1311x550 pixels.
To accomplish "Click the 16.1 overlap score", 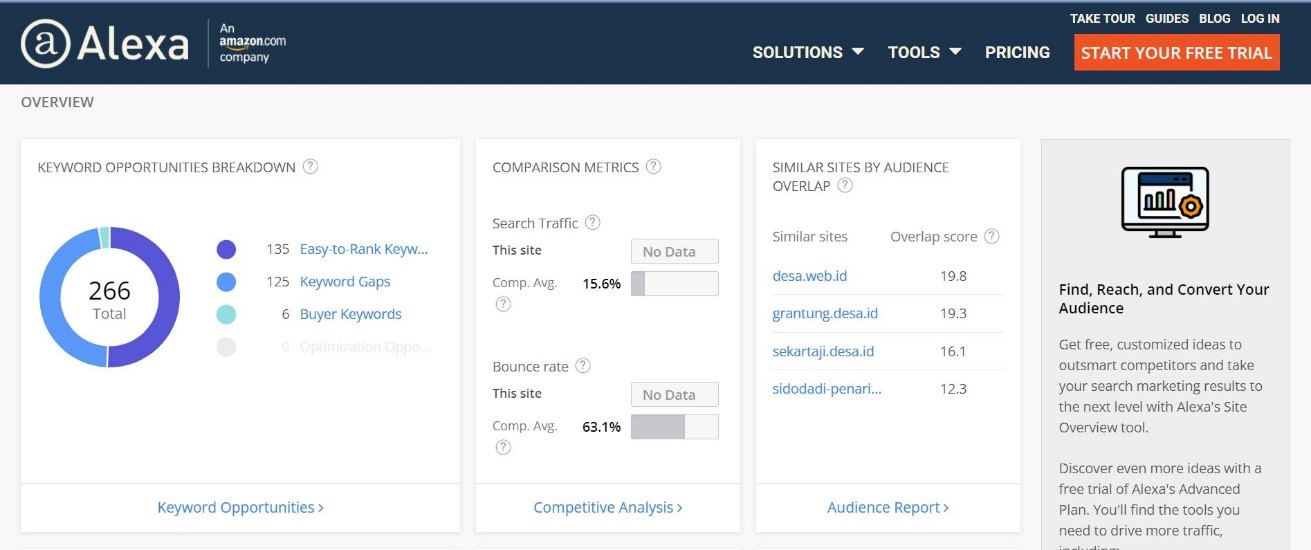I will [x=953, y=351].
